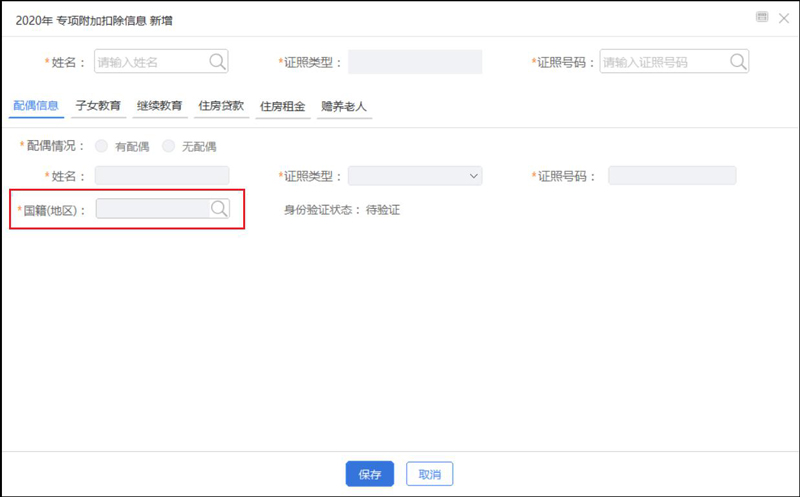Open the 继续教育 tab

click(158, 105)
